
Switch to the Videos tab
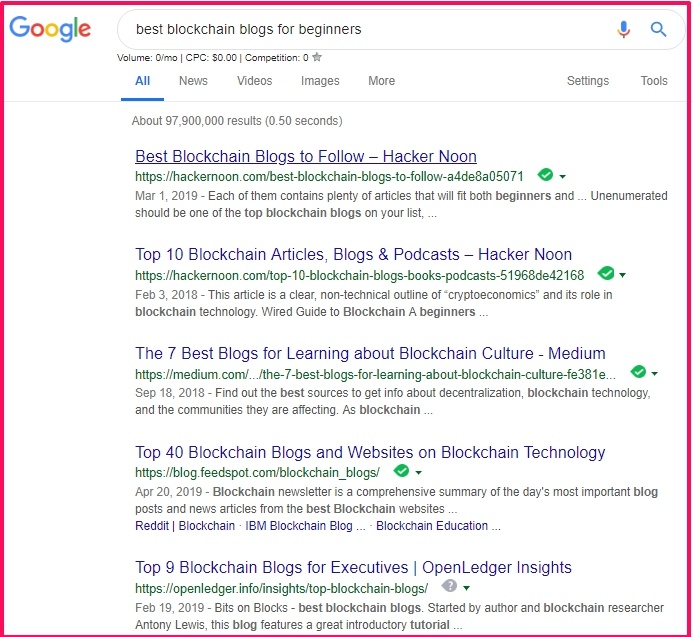(255, 81)
